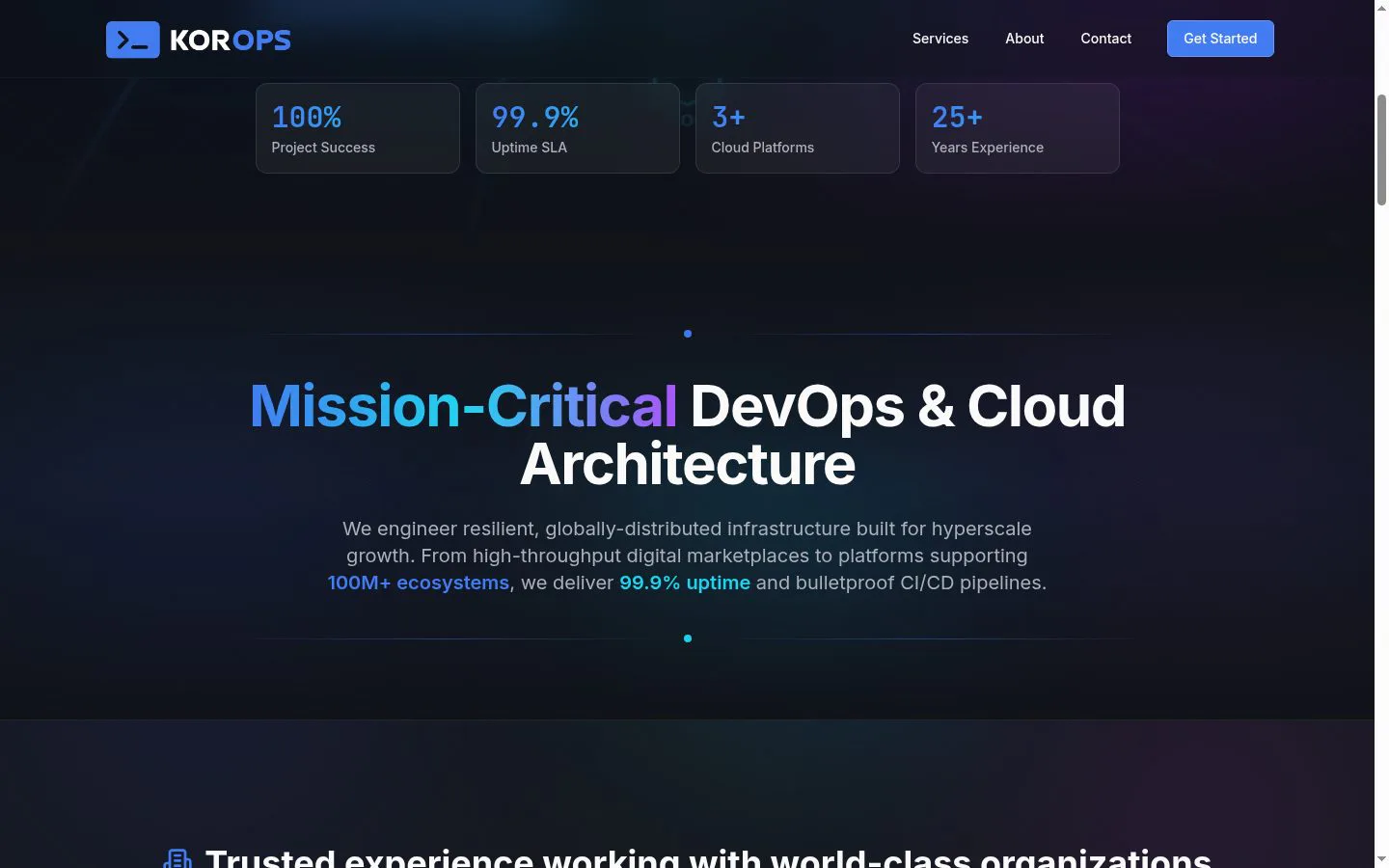Click the Get Started button

click(x=1220, y=39)
